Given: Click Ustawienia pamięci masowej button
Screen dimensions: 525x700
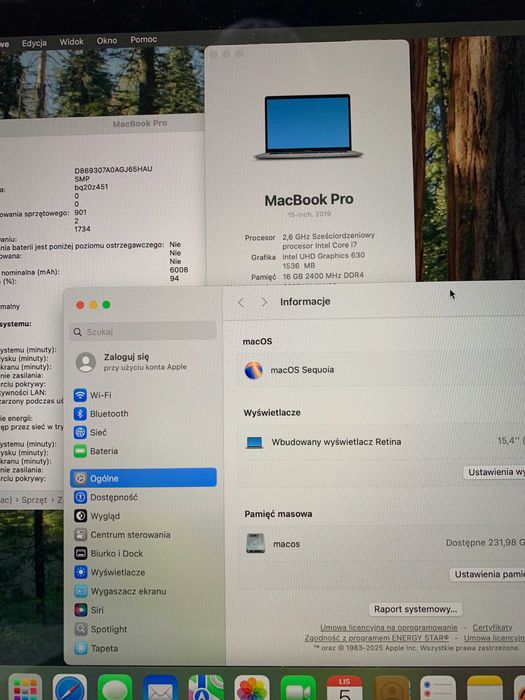Looking at the screenshot, I should tap(488, 574).
